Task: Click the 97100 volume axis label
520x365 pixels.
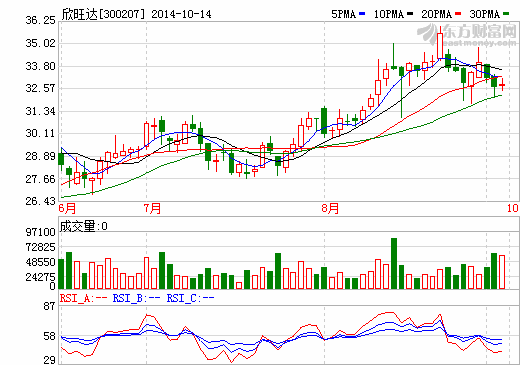Action: click(41, 232)
